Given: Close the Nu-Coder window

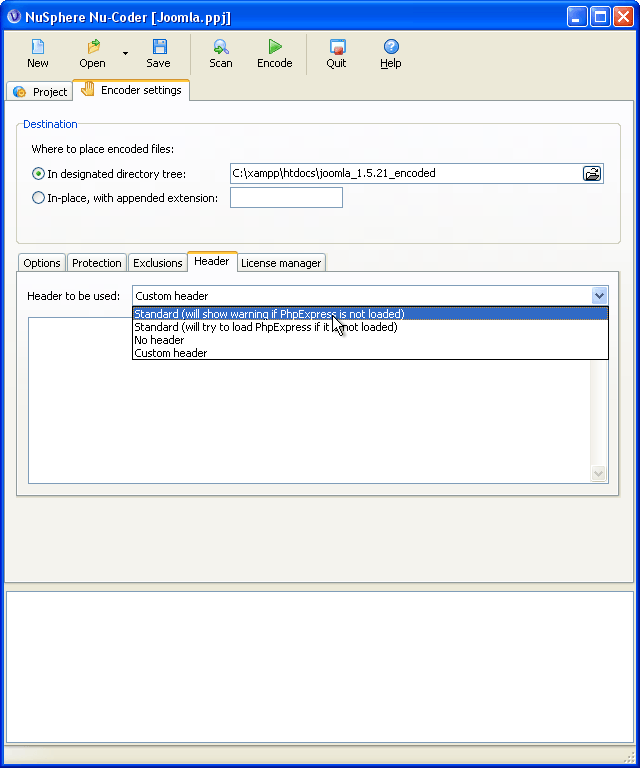Looking at the screenshot, I should [x=623, y=17].
